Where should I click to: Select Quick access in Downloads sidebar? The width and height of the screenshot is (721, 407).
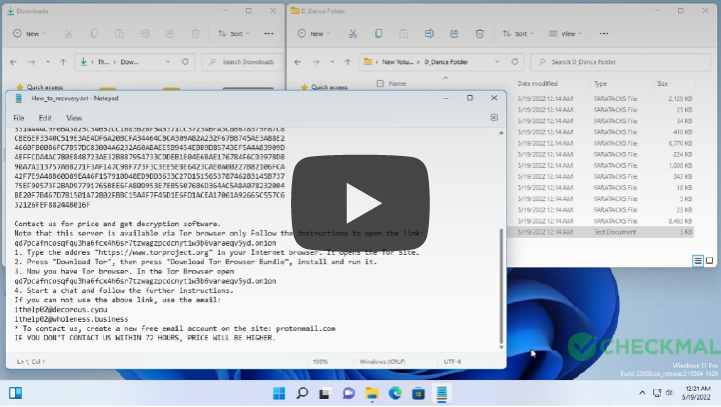(x=45, y=87)
